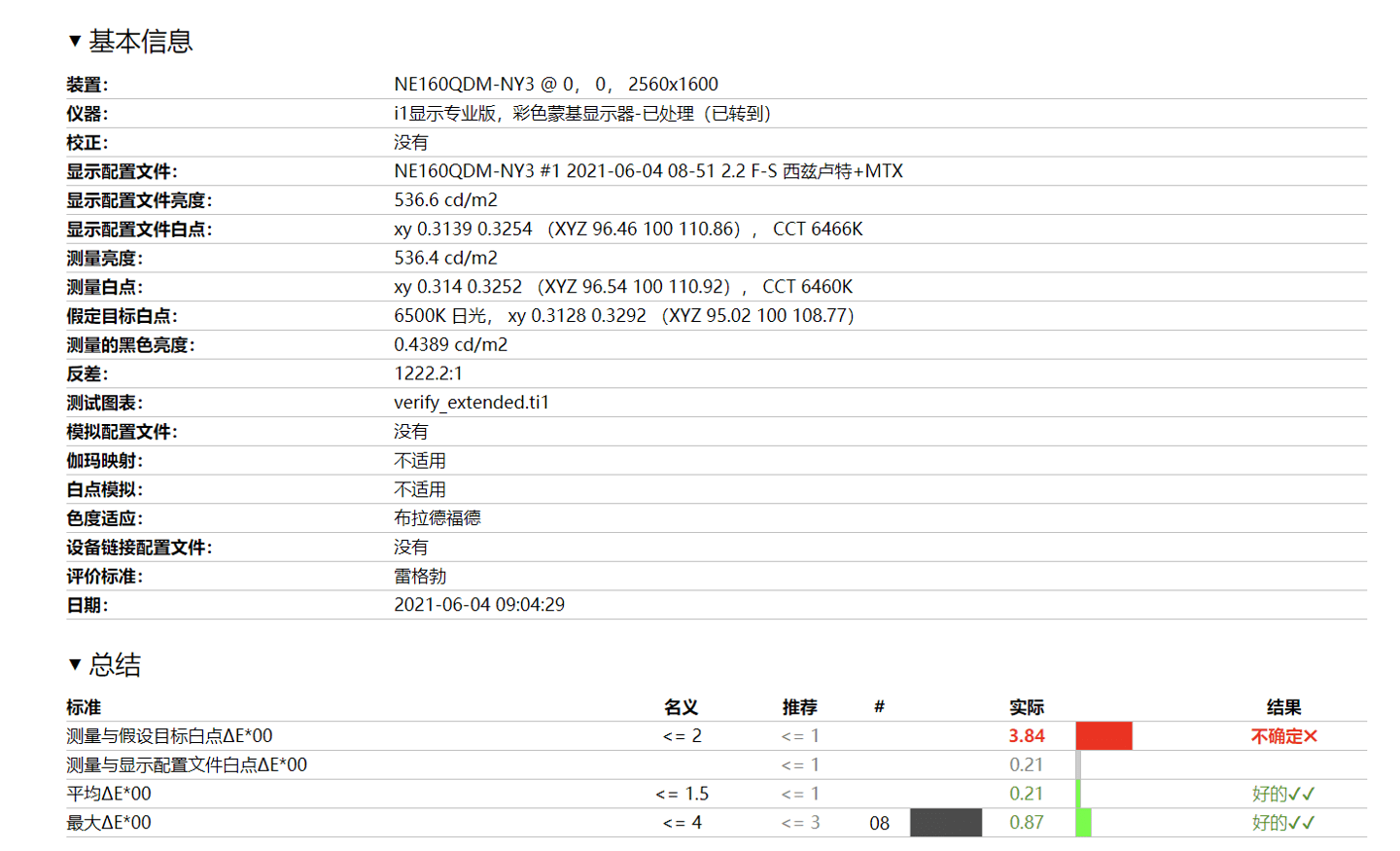
Task: Select the nominal value <= 1.5
Action: 682,794
